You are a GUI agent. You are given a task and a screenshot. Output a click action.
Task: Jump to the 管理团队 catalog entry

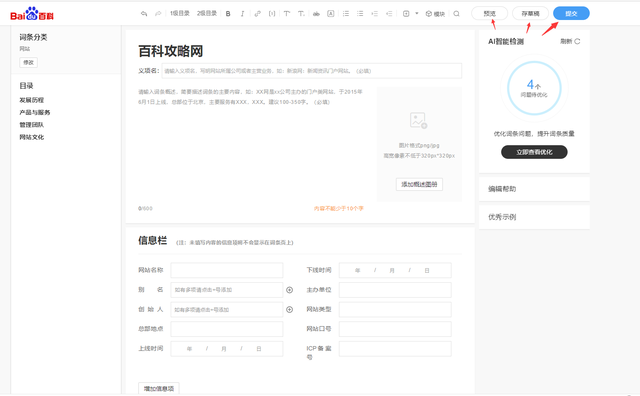tap(31, 125)
